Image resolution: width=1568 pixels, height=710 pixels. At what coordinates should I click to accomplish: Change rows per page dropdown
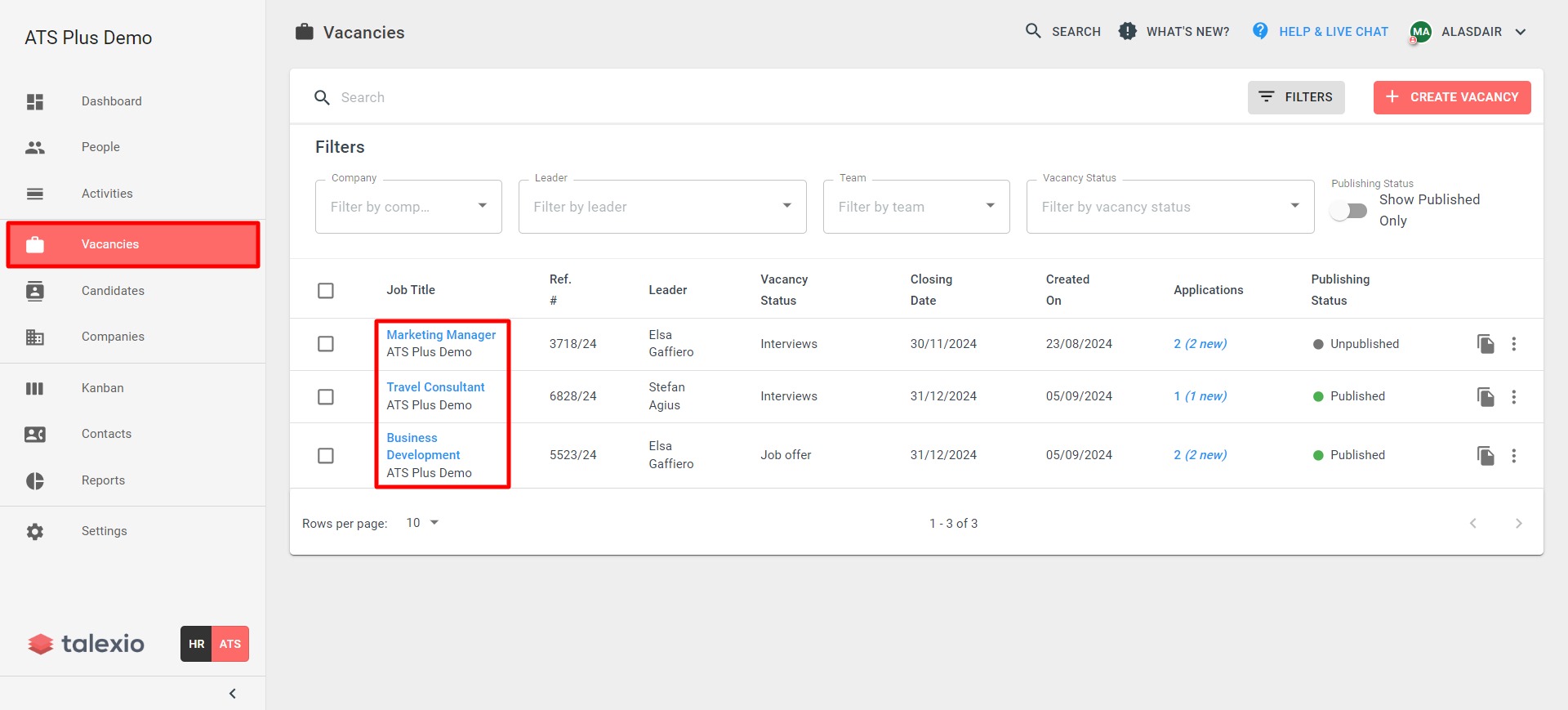422,523
